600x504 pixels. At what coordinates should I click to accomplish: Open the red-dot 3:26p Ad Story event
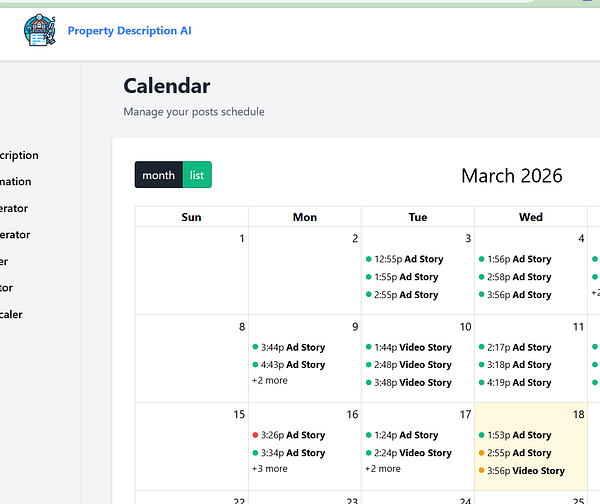click(289, 435)
